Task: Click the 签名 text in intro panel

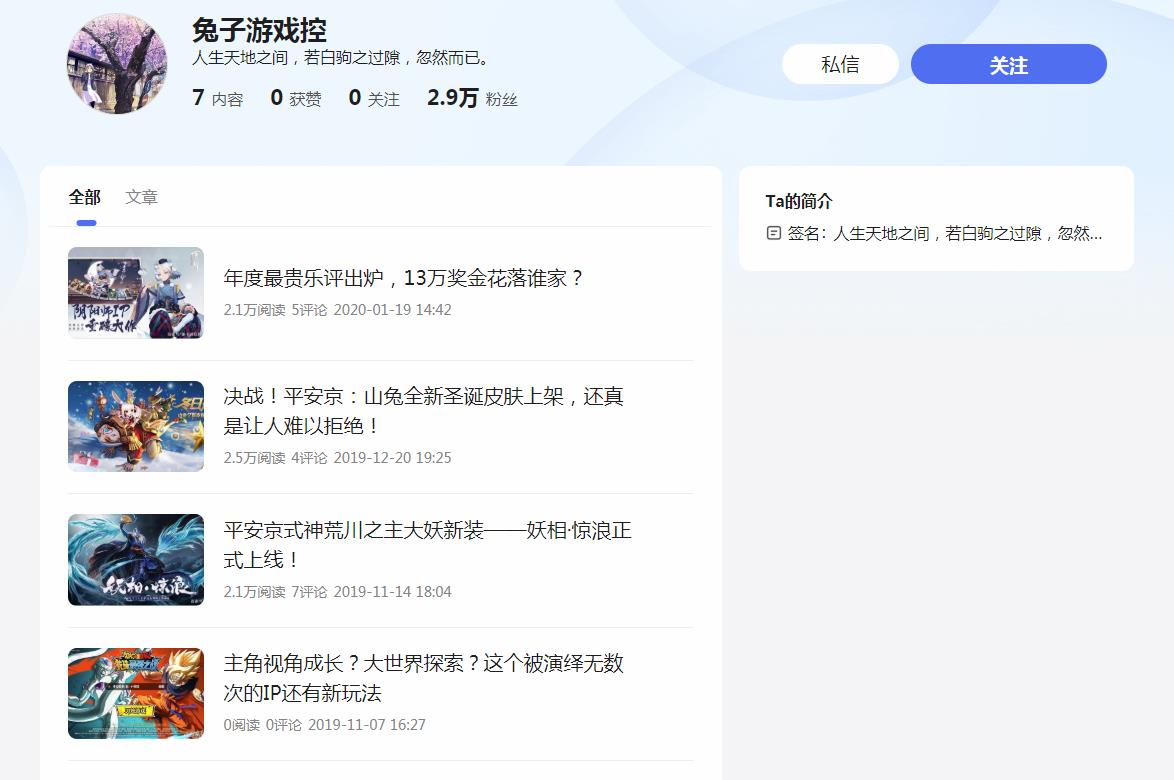Action: coord(945,234)
